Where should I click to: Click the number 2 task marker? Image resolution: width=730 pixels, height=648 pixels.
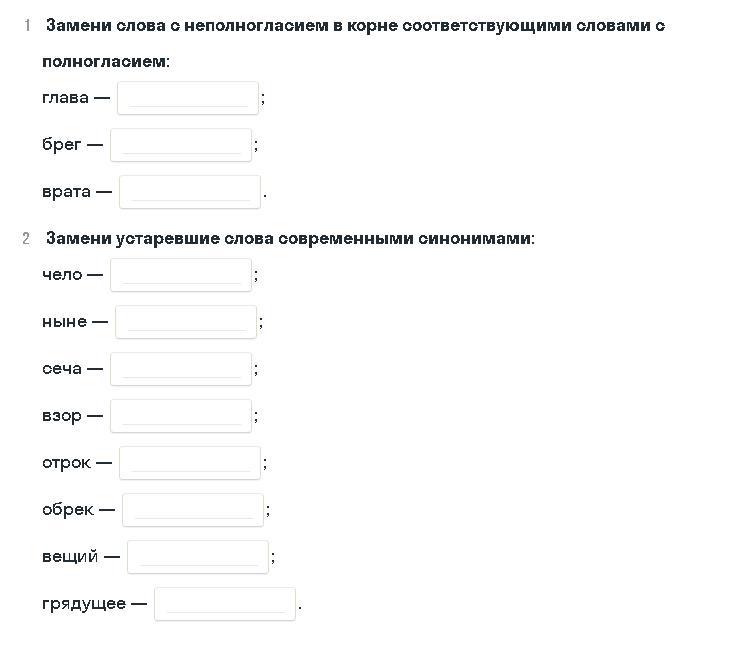click(26, 238)
